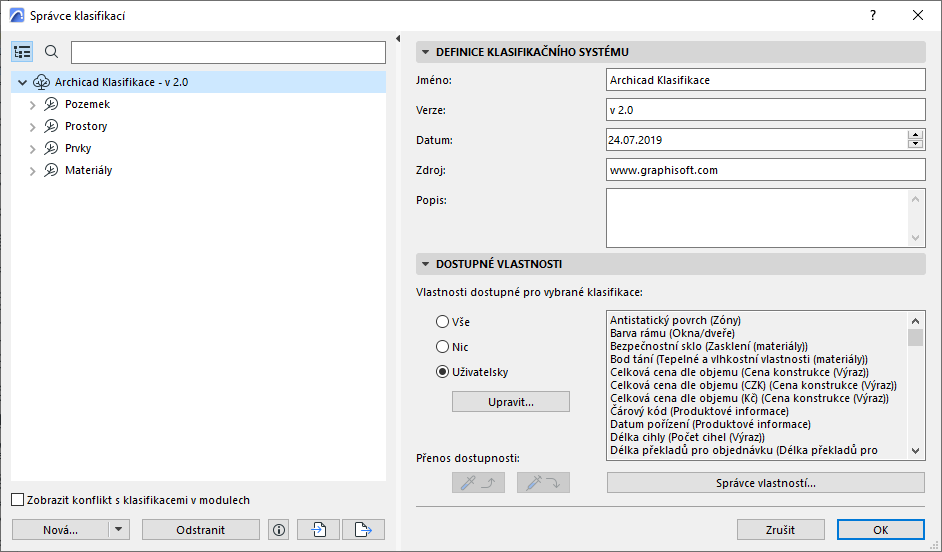Screen dimensions: 942x552
Task: Click the Odstranit button
Action: click(x=201, y=530)
